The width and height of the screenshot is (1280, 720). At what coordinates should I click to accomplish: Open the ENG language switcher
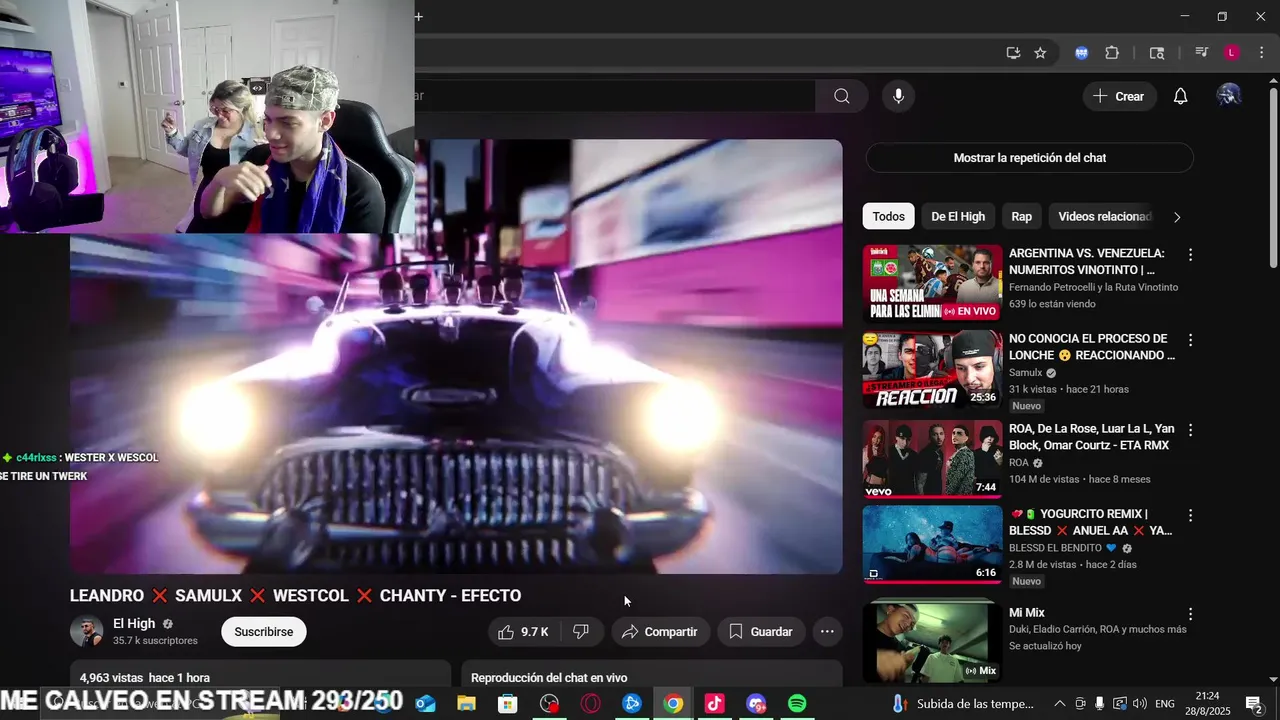click(x=1165, y=704)
